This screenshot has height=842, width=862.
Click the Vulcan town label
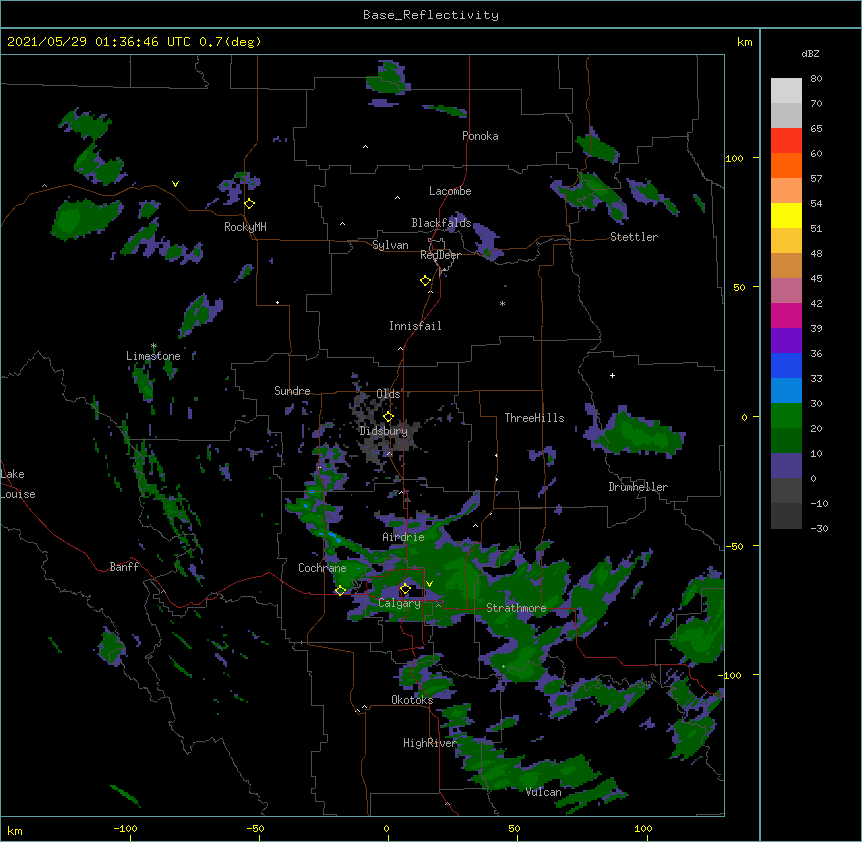click(x=543, y=792)
